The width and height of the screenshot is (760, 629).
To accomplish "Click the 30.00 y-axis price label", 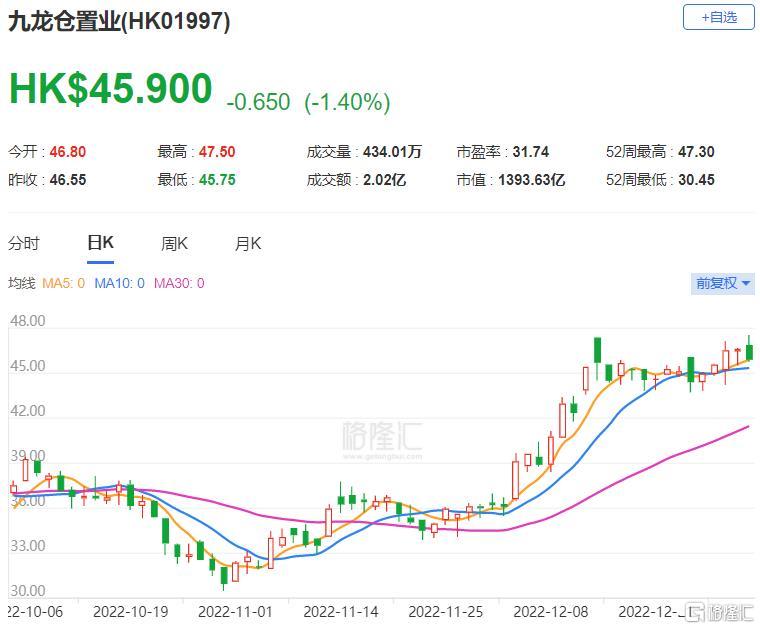I will 28,591.
